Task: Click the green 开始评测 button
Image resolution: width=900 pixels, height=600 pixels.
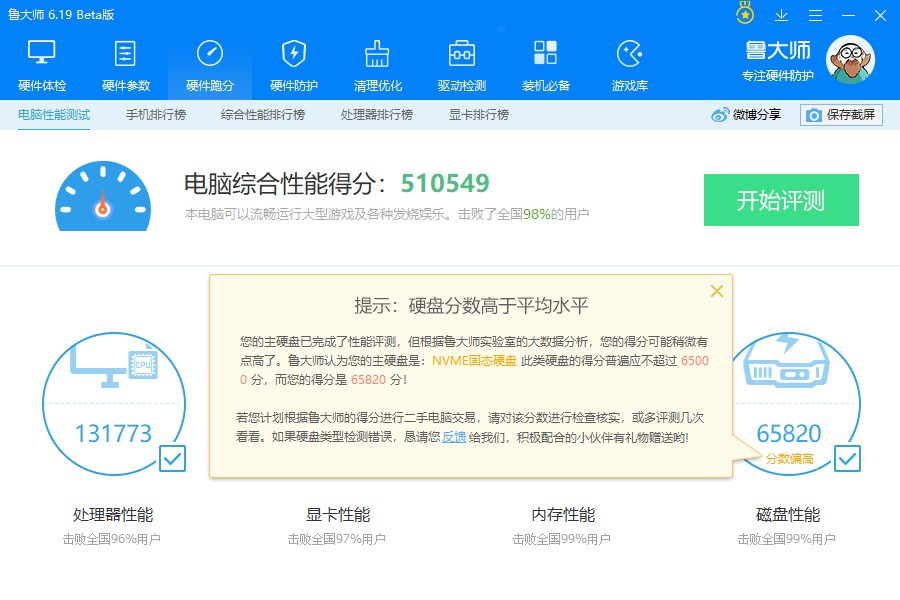Action: (781, 200)
